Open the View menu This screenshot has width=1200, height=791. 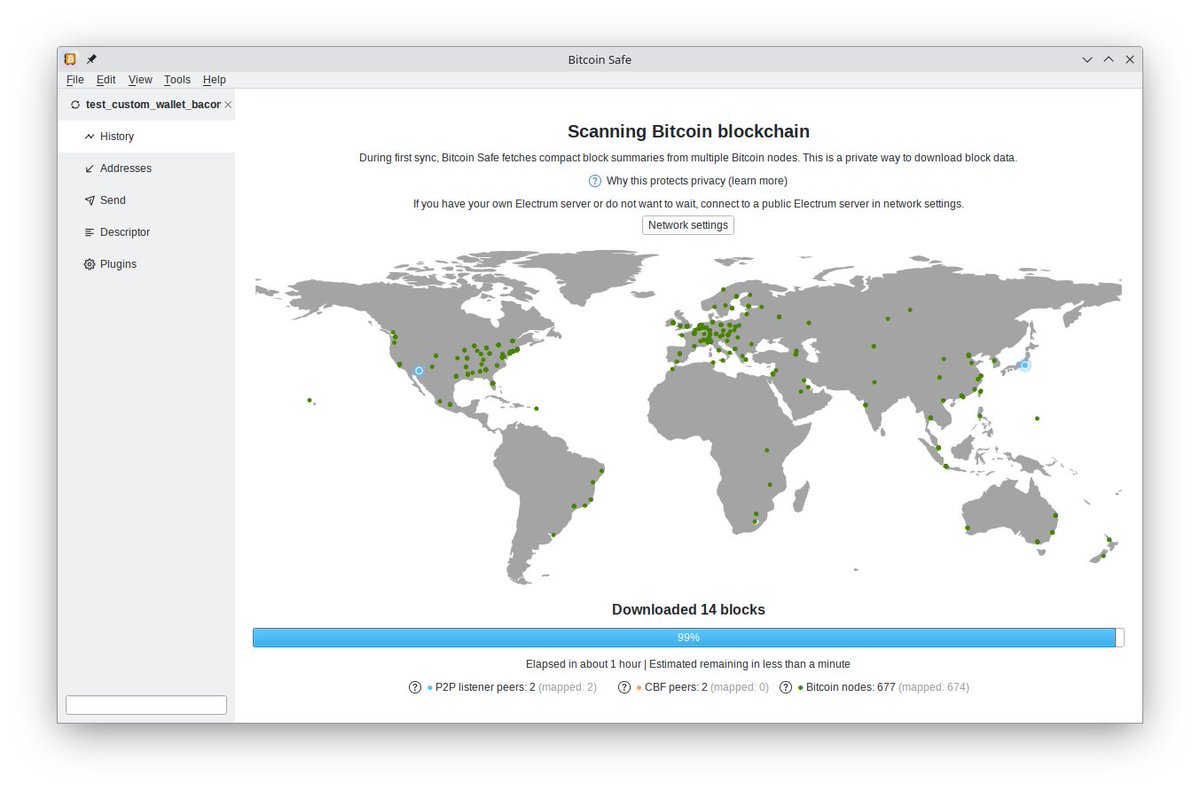(140, 80)
